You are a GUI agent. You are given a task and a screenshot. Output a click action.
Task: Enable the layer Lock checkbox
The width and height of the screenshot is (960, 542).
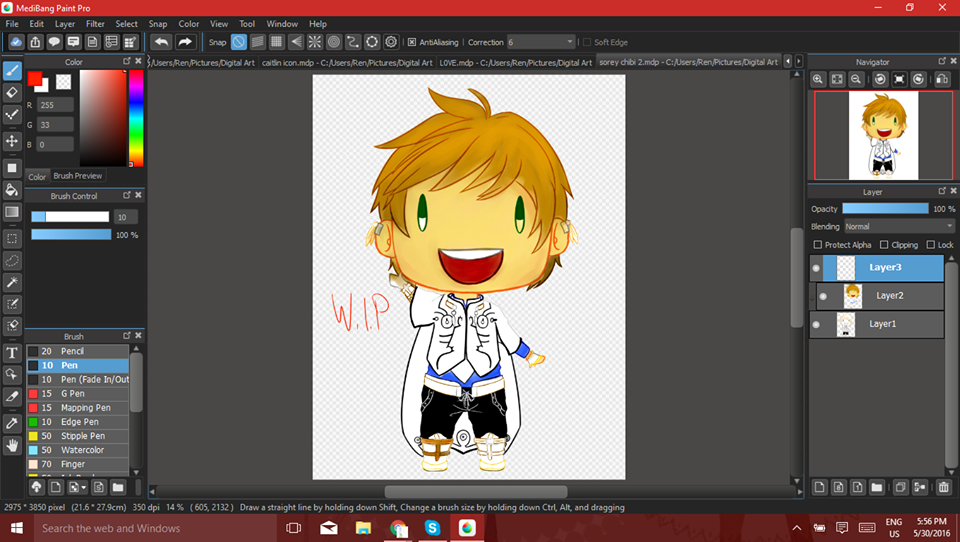(x=931, y=245)
